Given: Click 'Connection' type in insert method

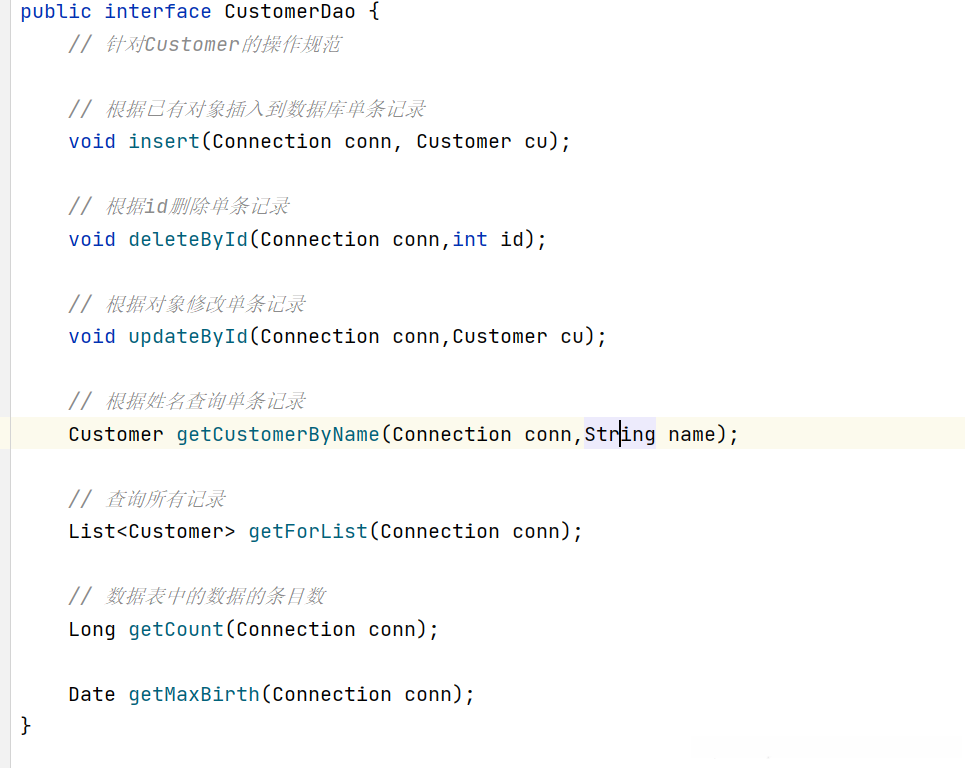Looking at the screenshot, I should (x=271, y=142).
